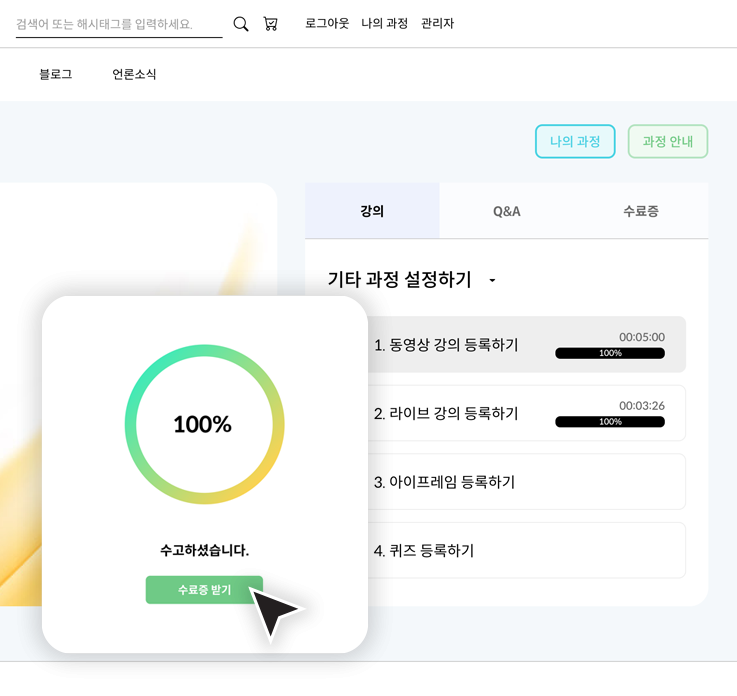Screen dimensions: 737x696
Task: Click the 00:05:00 lecture progress bar
Action: tap(610, 353)
